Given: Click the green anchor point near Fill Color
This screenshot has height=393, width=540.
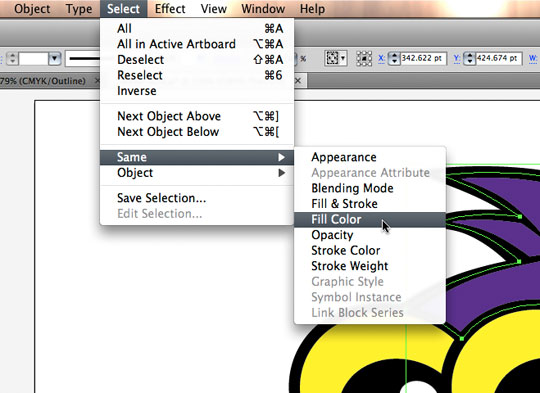Looking at the screenshot, I should pos(520,217).
